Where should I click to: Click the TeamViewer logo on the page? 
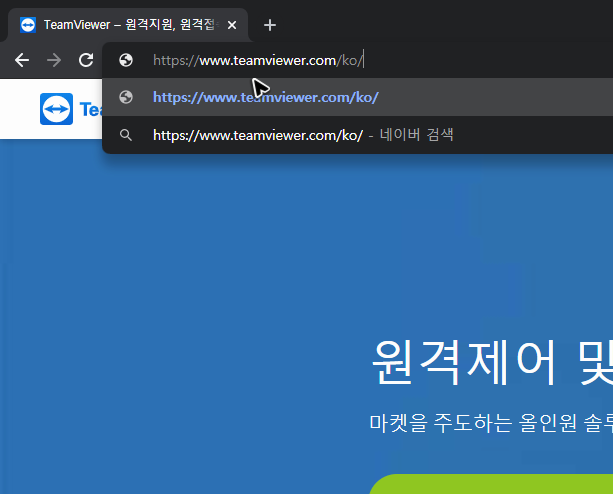pos(57,109)
